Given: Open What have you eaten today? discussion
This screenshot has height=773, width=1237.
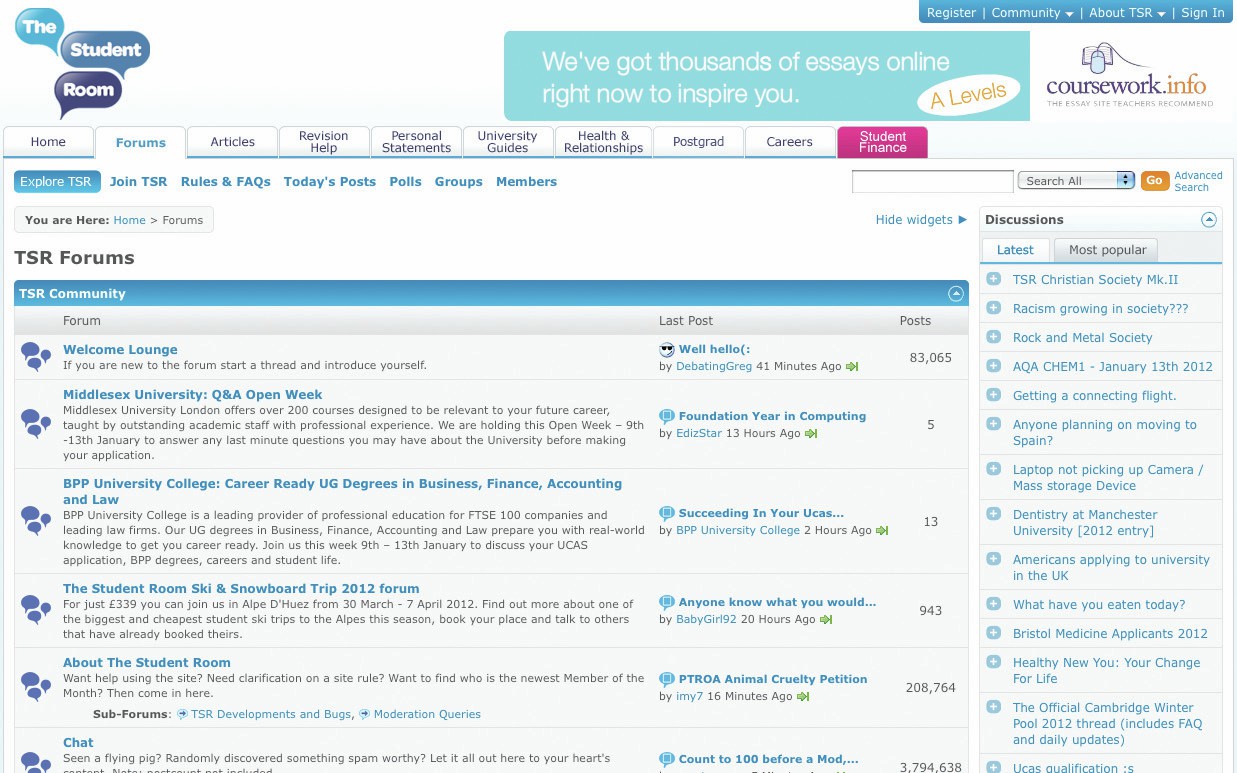Looking at the screenshot, I should [1099, 605].
